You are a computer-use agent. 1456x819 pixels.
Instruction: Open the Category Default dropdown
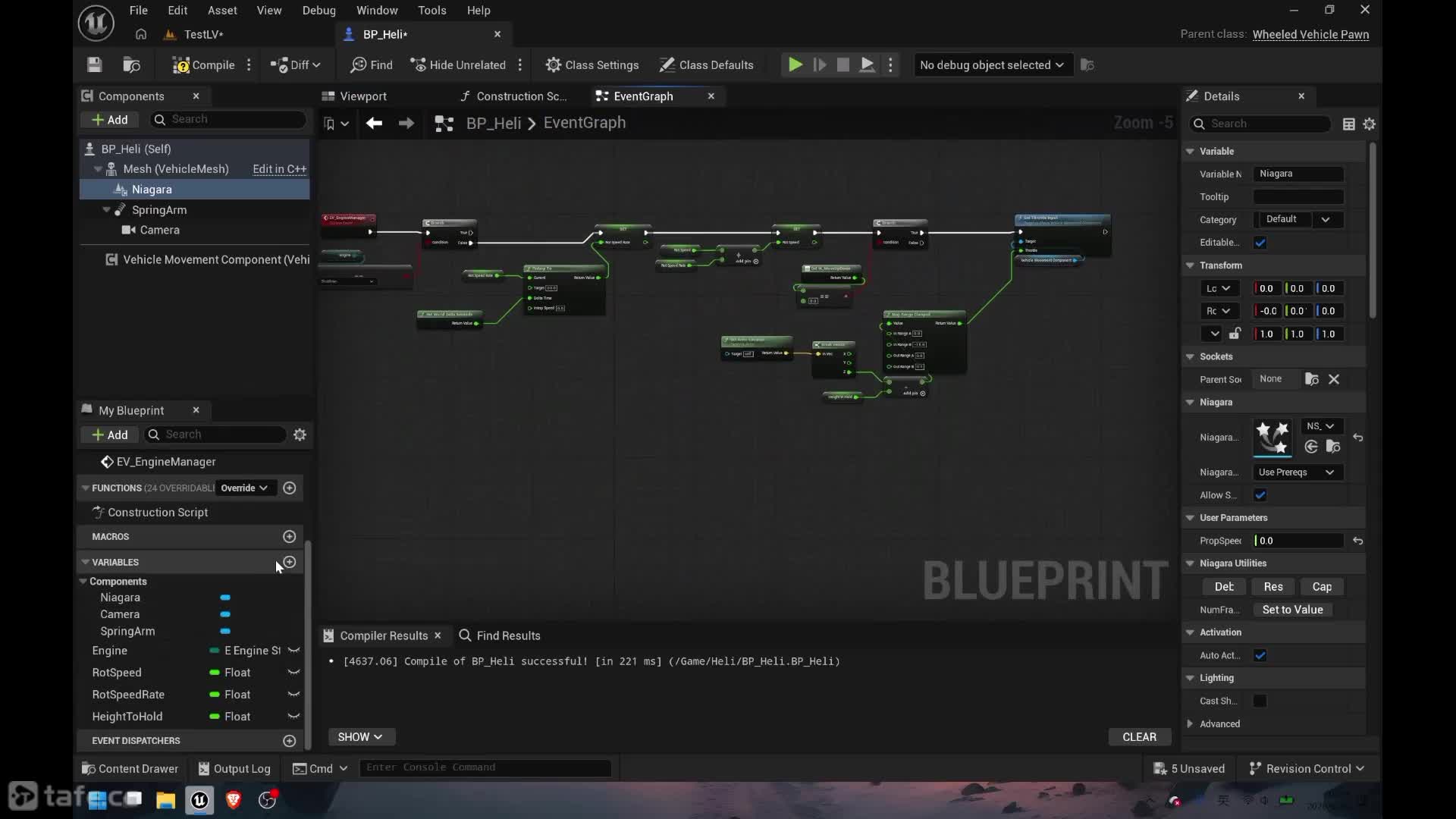[1299, 219]
